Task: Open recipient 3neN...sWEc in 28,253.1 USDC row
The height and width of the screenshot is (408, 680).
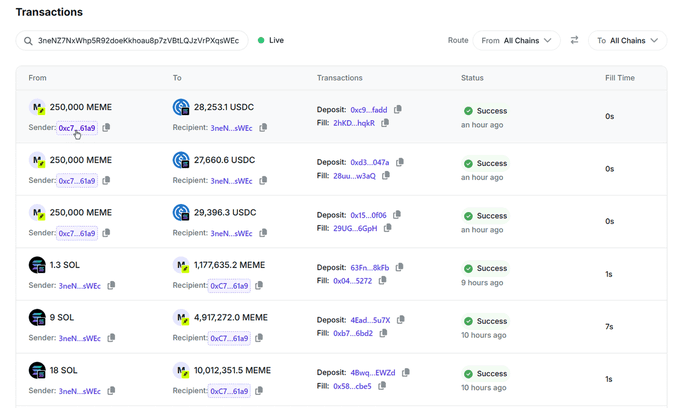Action: [x=231, y=128]
